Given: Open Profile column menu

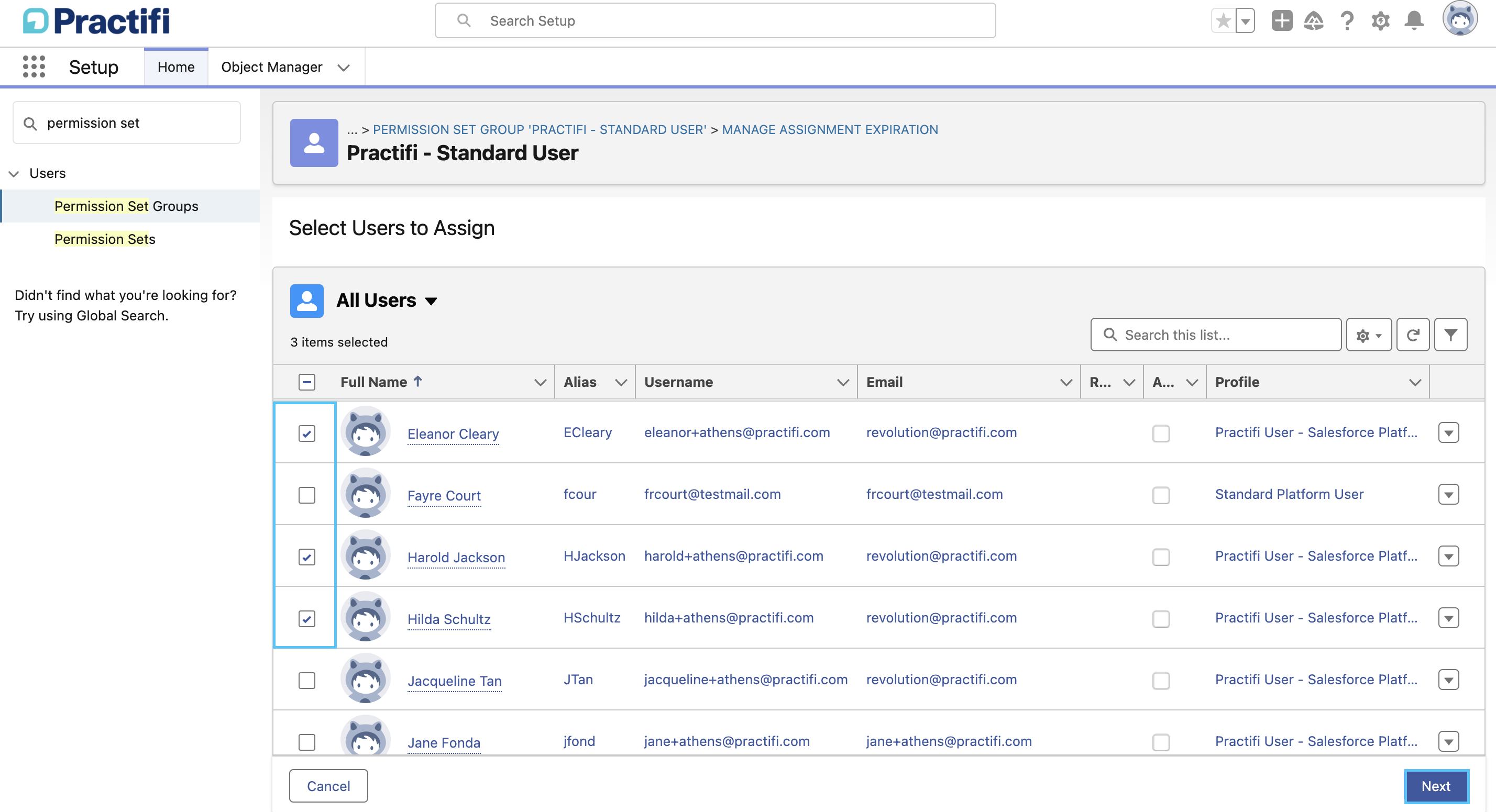Looking at the screenshot, I should [1415, 383].
